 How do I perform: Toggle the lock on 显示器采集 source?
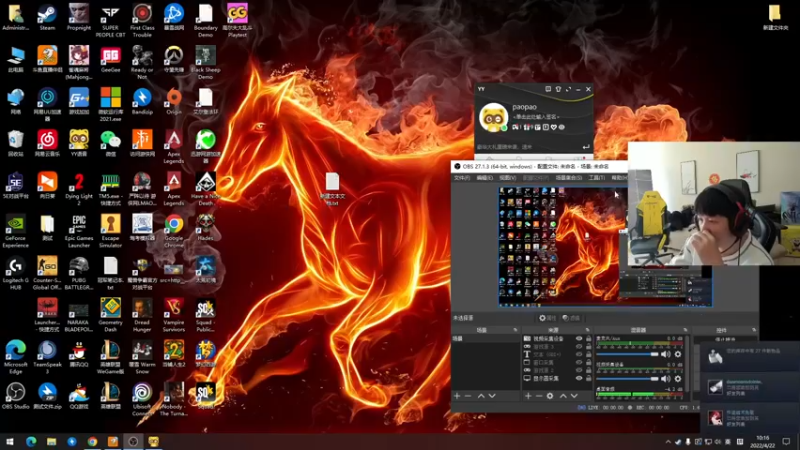coord(588,379)
